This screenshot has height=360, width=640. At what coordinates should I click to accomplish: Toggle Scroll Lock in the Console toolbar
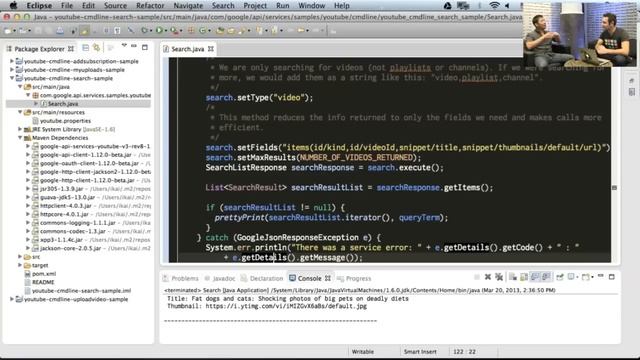click(x=524, y=277)
